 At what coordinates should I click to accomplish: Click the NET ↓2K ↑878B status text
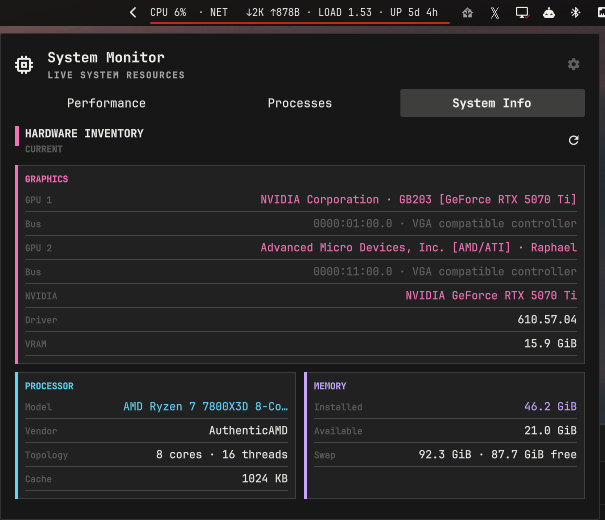click(255, 12)
